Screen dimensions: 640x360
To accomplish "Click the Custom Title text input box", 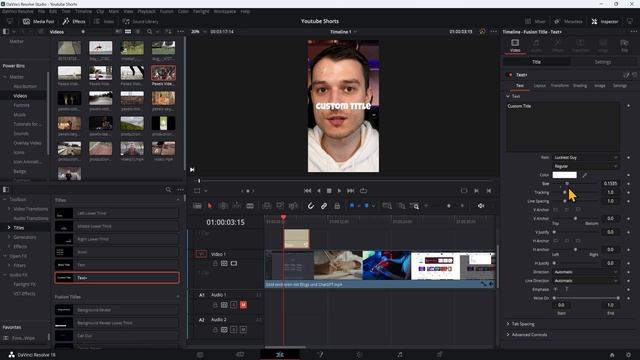I will [563, 127].
